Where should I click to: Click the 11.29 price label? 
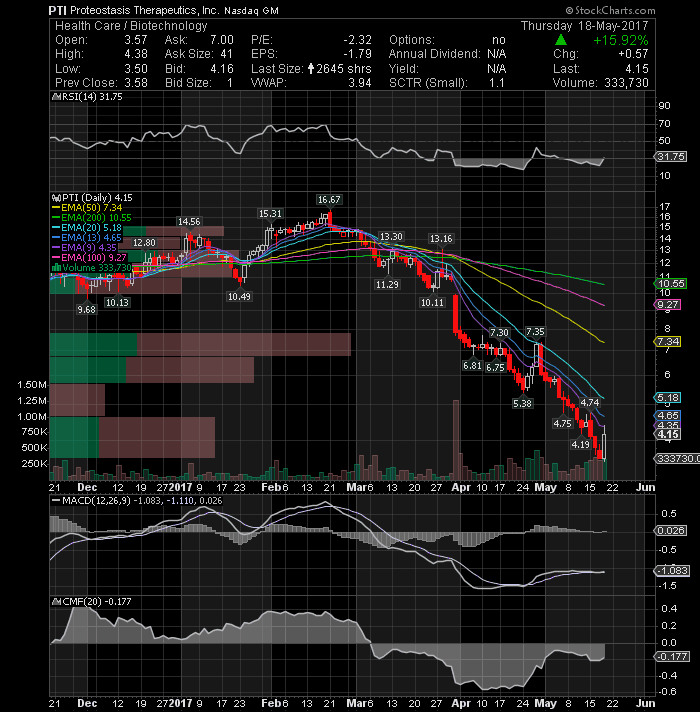click(x=387, y=285)
